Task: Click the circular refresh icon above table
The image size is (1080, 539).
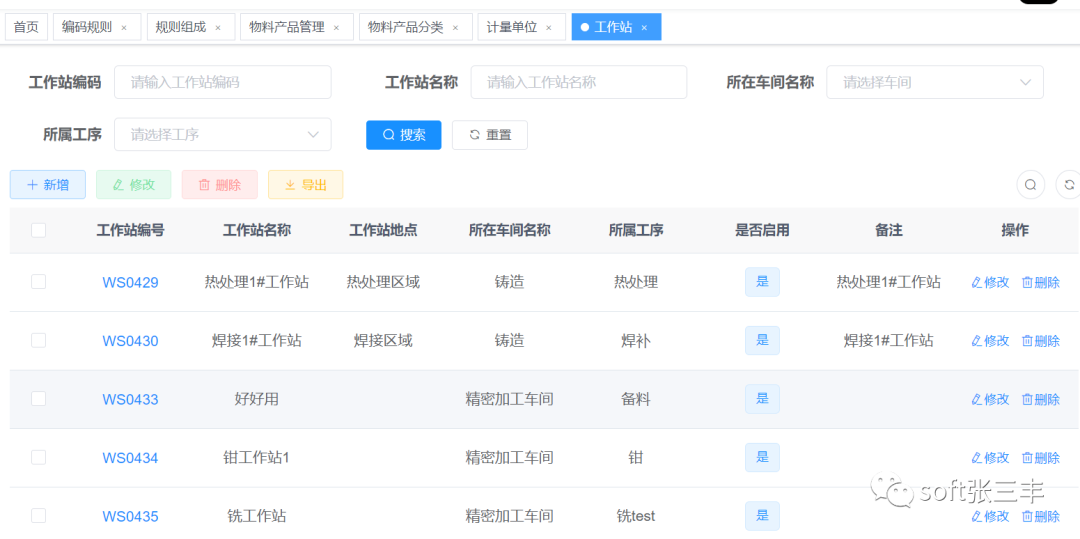Action: point(1068,185)
